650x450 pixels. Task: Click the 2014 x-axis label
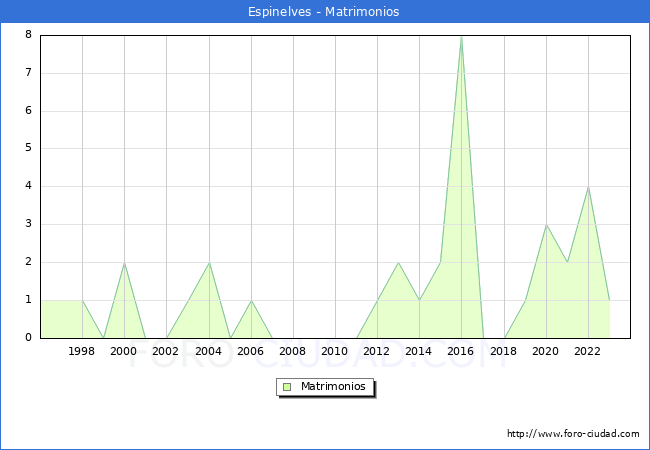pyautogui.click(x=419, y=351)
